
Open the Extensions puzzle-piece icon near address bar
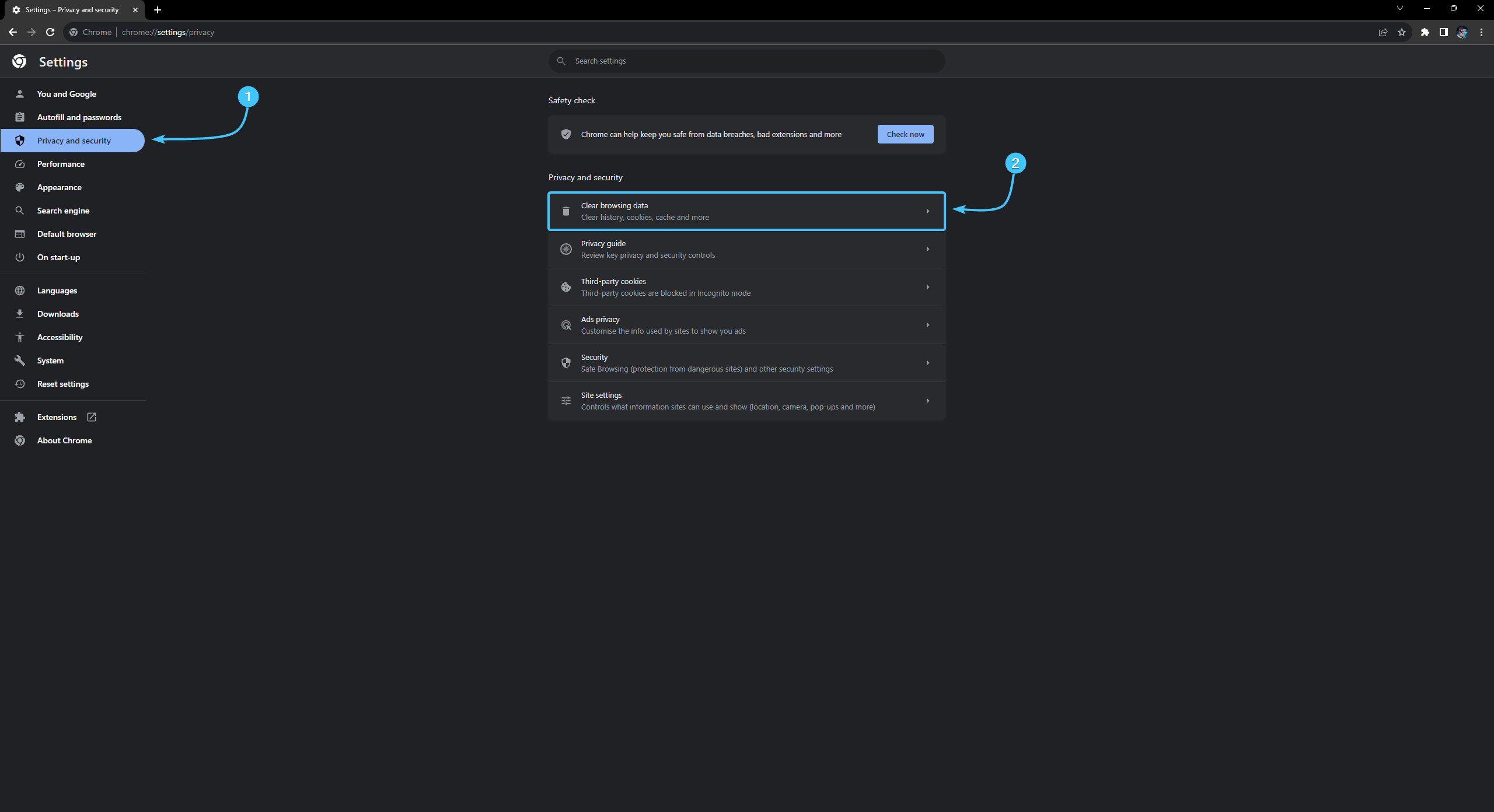1424,32
